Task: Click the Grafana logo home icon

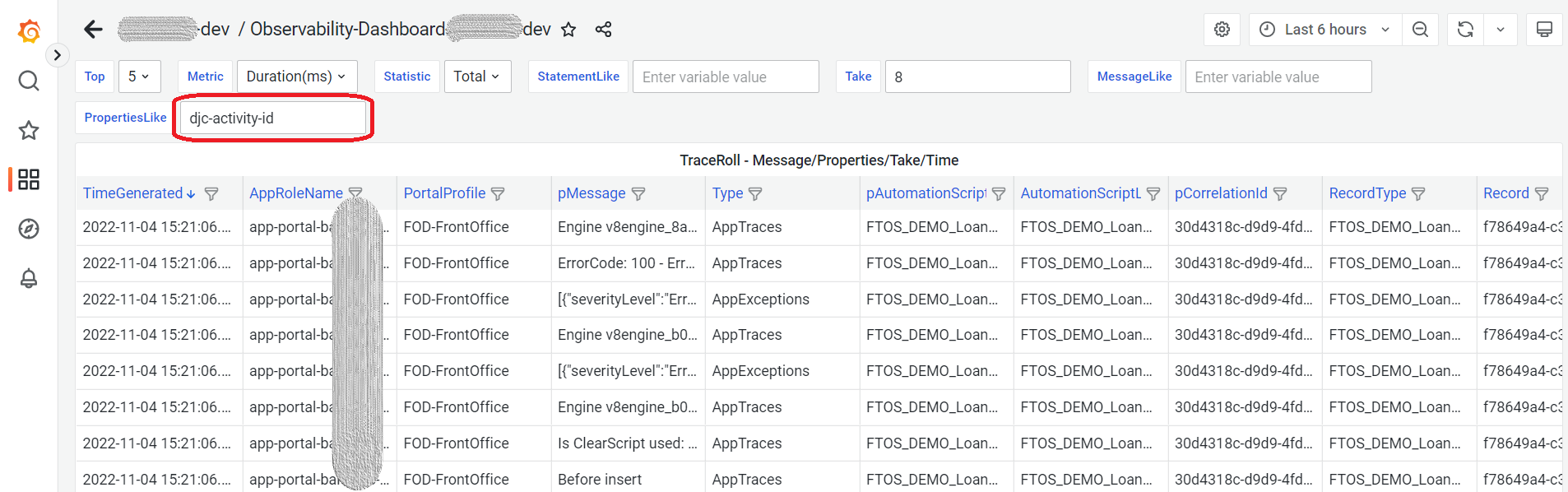Action: tap(29, 31)
